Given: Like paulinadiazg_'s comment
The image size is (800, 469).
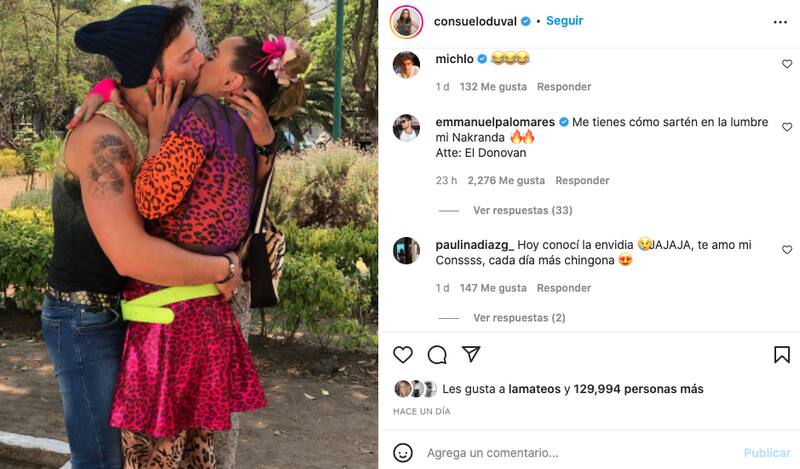Looking at the screenshot, I should pos(787,250).
